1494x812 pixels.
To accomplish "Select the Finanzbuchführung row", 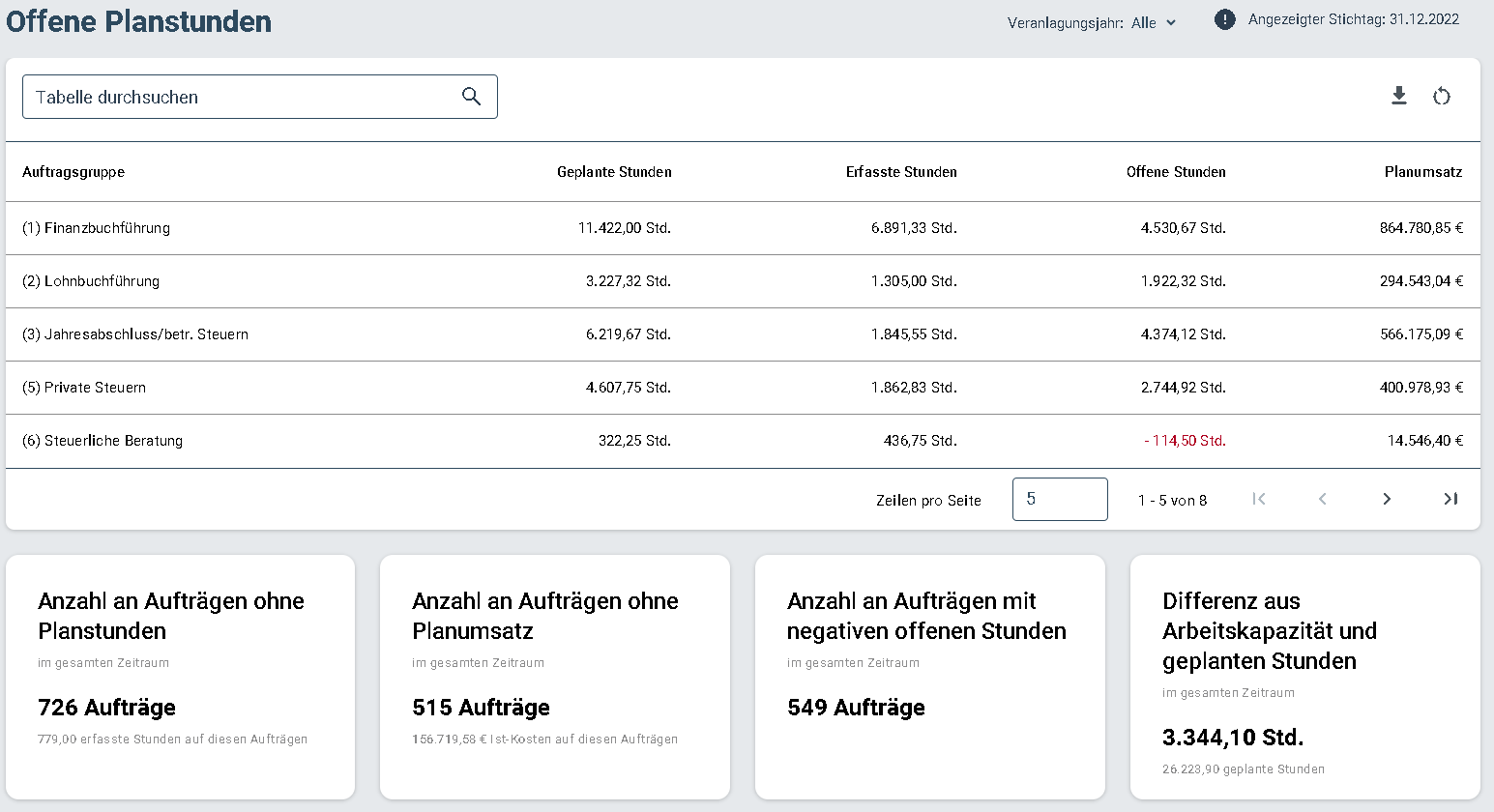I will pyautogui.click(x=743, y=228).
